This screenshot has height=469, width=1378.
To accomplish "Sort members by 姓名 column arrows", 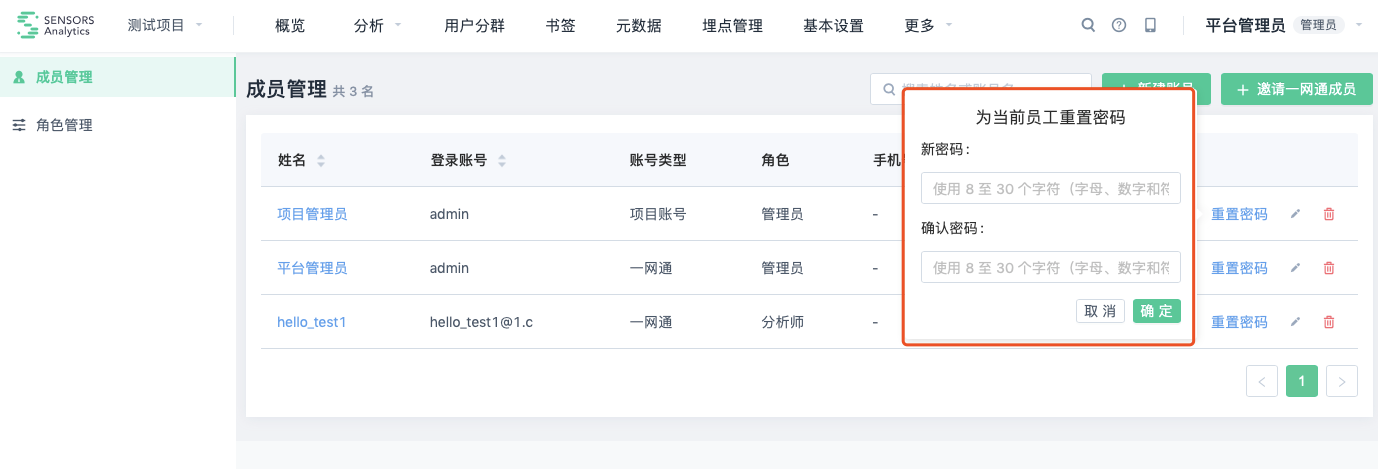I will (x=321, y=160).
